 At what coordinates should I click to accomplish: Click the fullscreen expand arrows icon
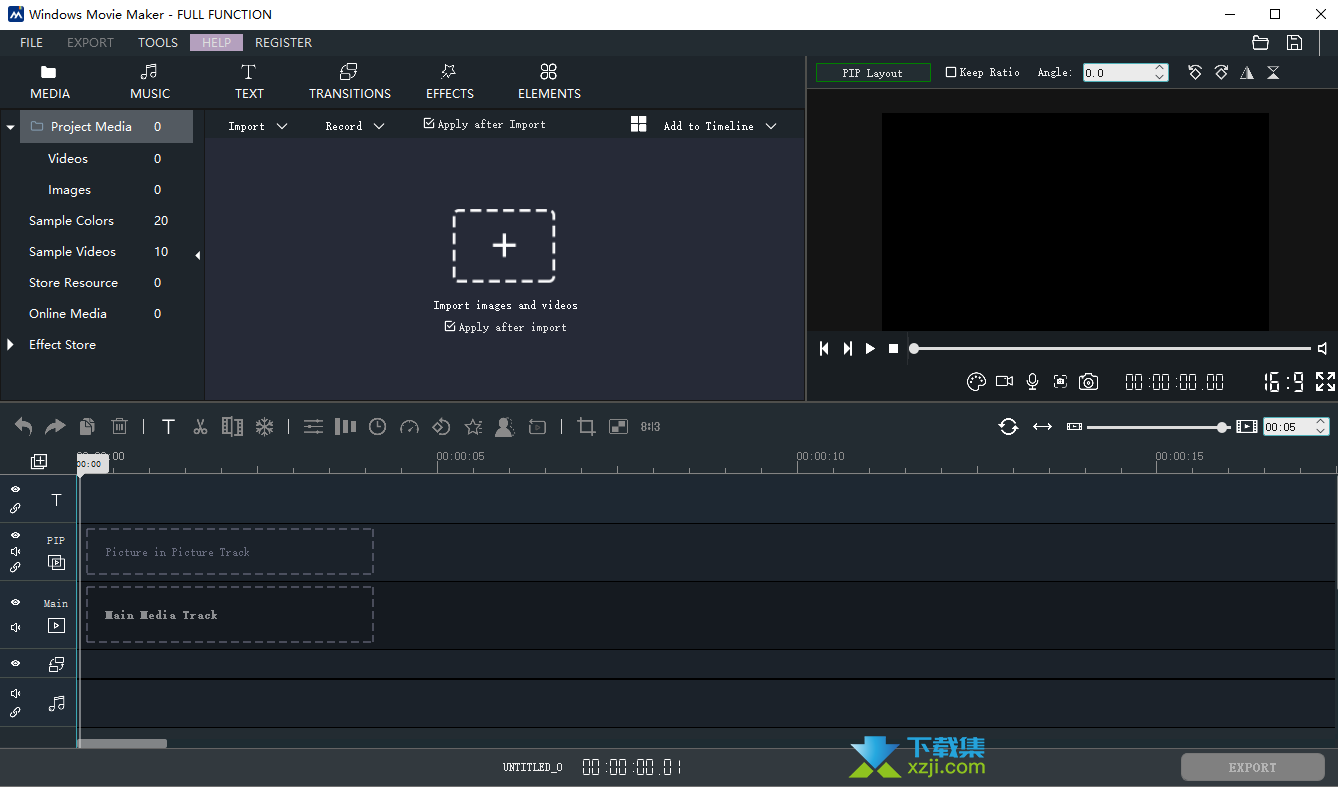pyautogui.click(x=1325, y=381)
